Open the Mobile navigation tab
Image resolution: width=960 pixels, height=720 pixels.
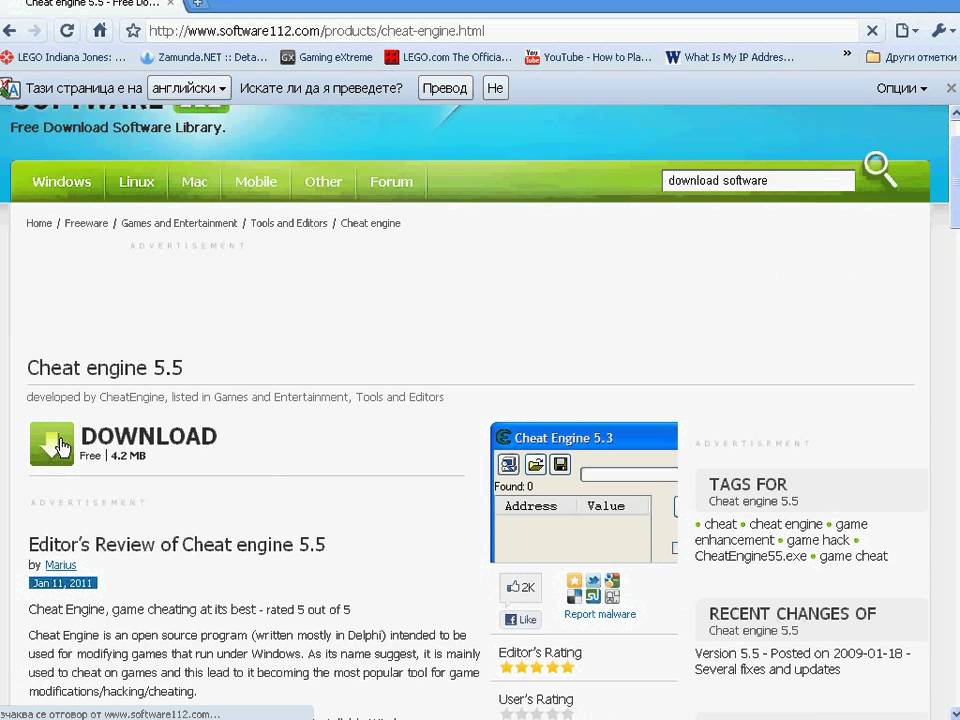[x=256, y=182]
